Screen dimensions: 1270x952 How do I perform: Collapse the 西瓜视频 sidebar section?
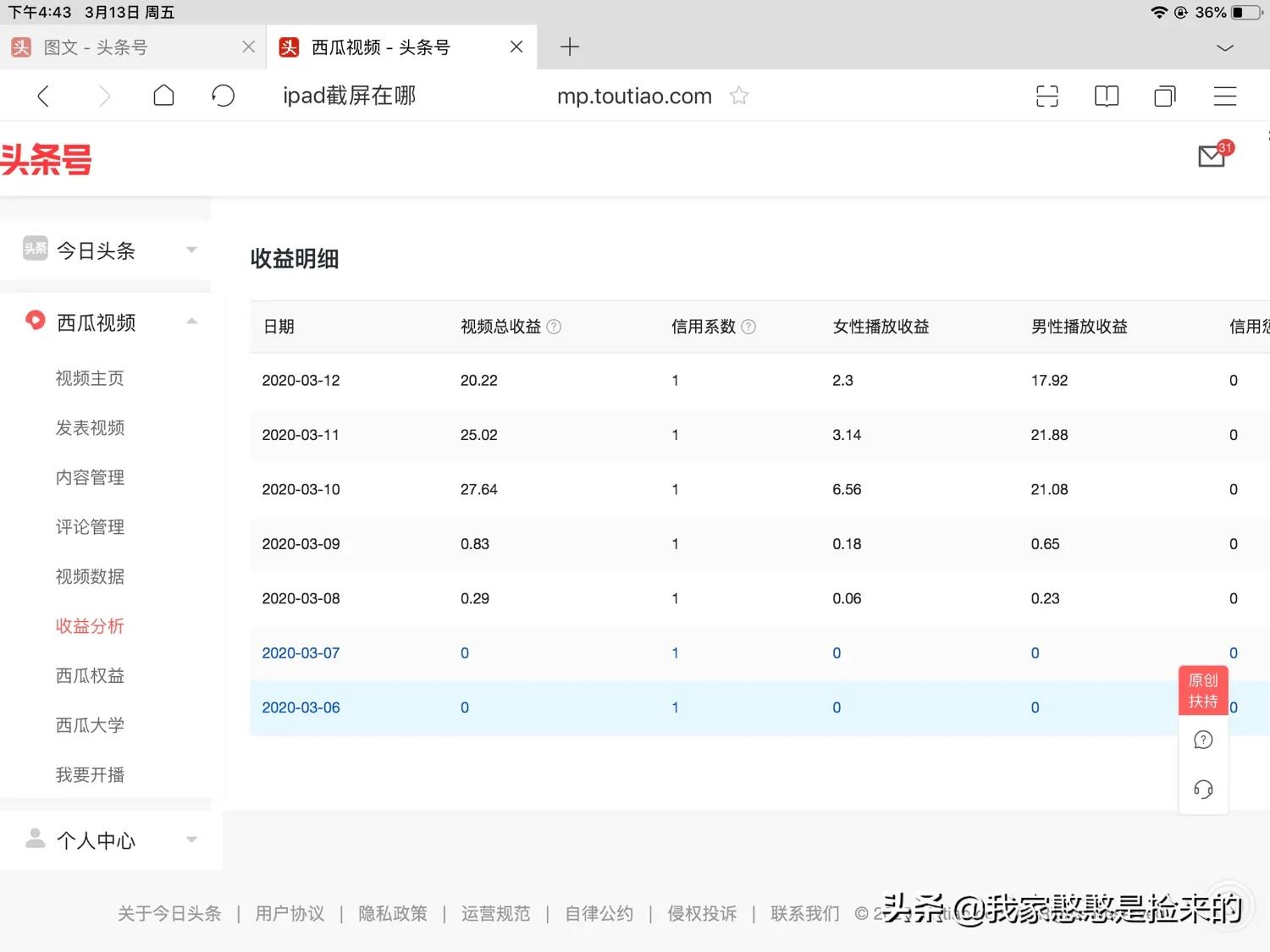(191, 322)
